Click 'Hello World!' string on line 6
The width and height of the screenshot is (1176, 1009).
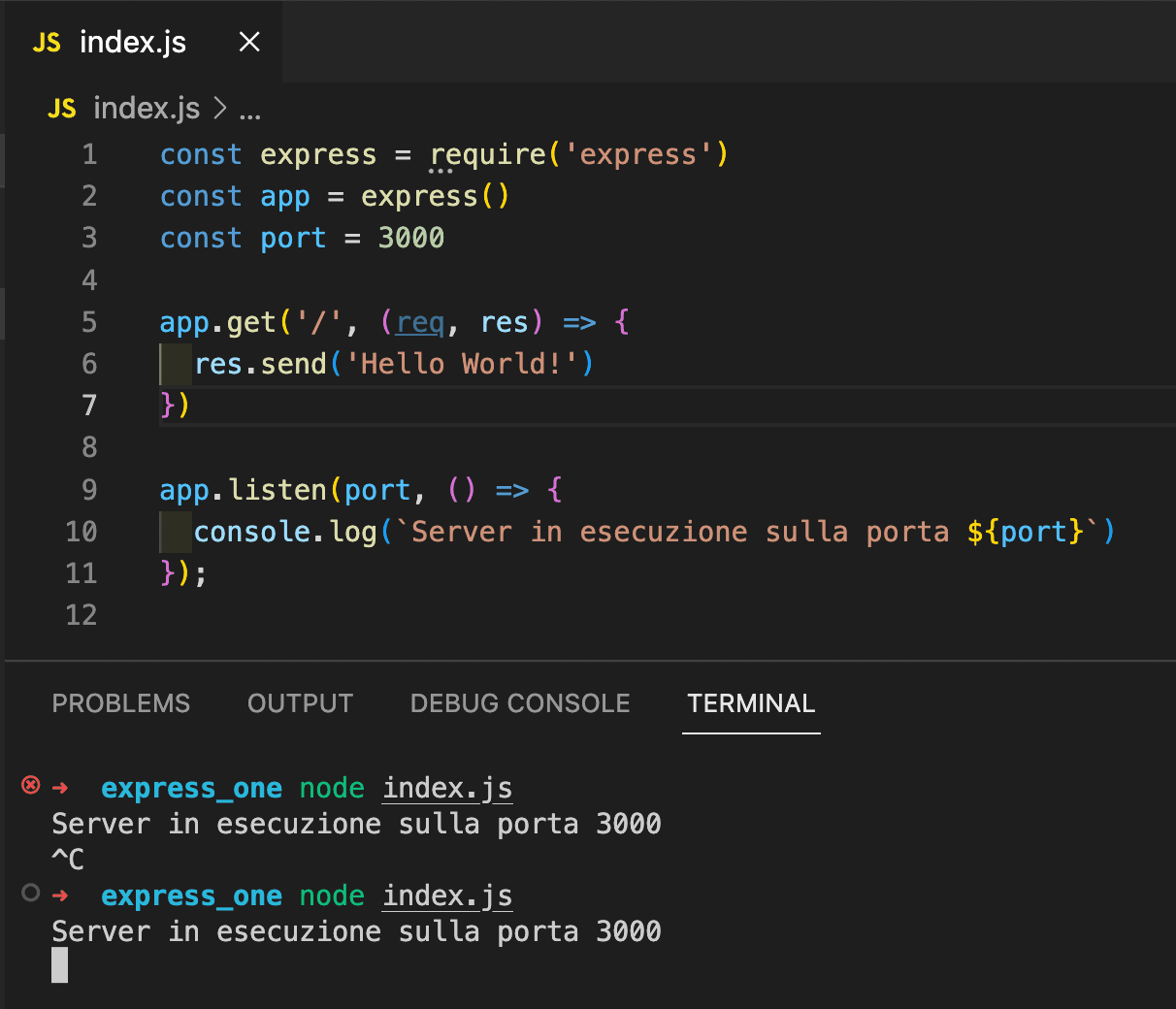click(x=462, y=364)
